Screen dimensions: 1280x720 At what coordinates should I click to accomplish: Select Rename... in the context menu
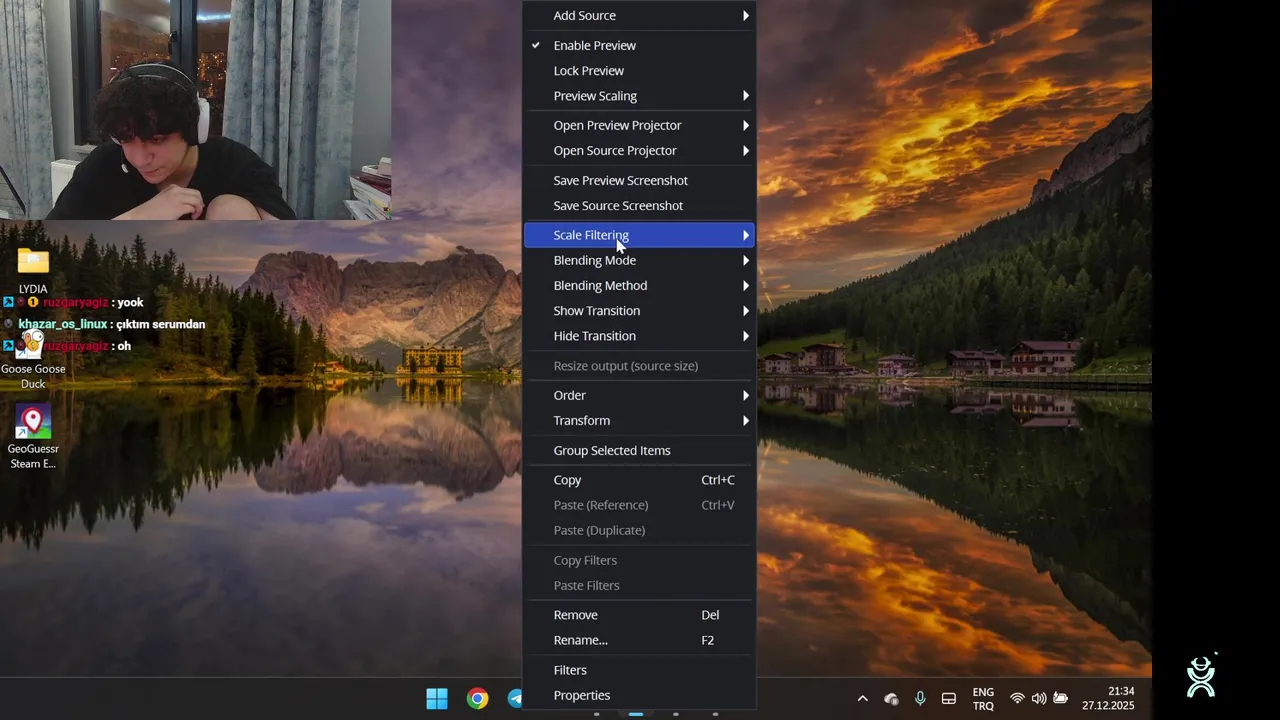(x=640, y=640)
